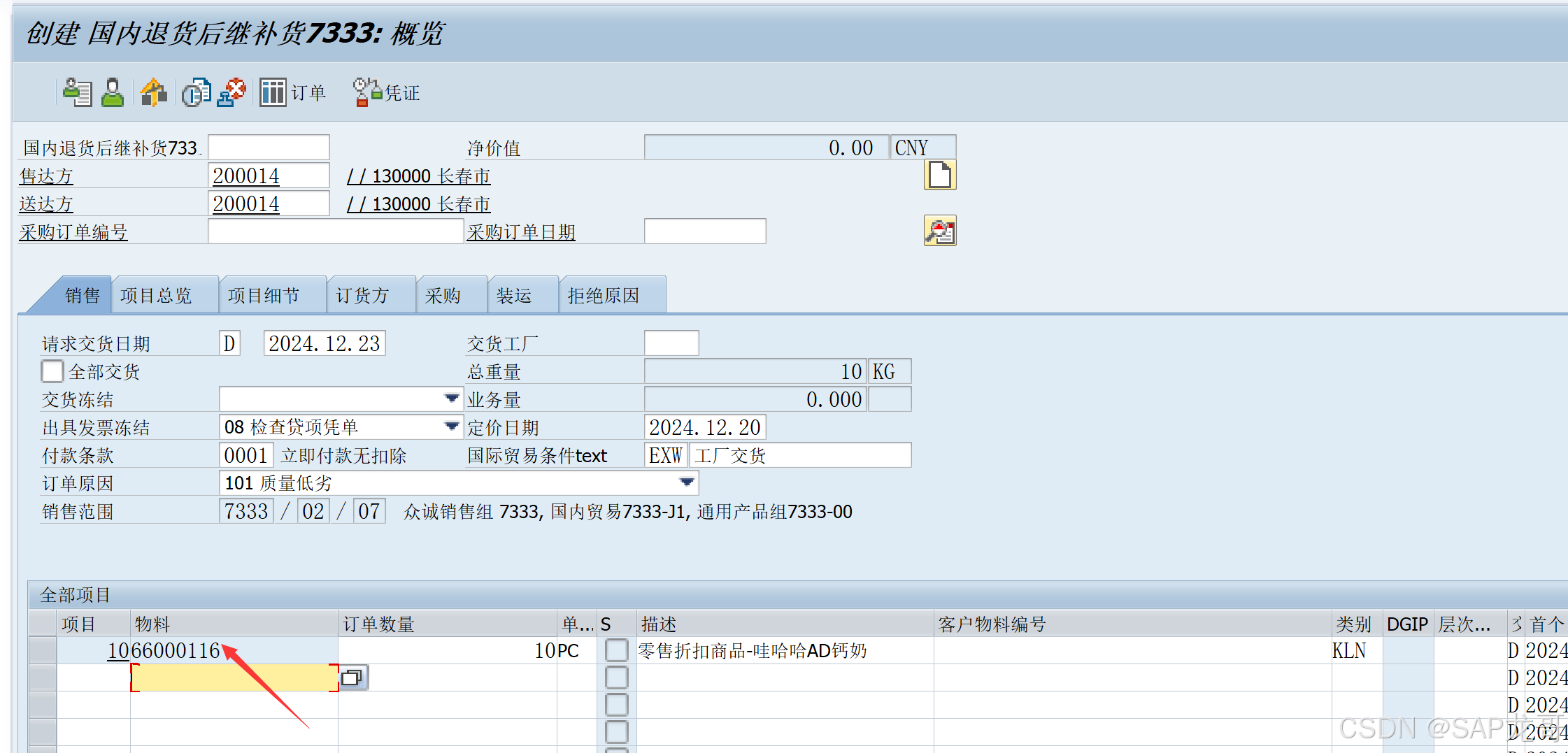Open item availability (scales/house) icon
Image resolution: width=1568 pixels, height=753 pixels.
(x=153, y=92)
